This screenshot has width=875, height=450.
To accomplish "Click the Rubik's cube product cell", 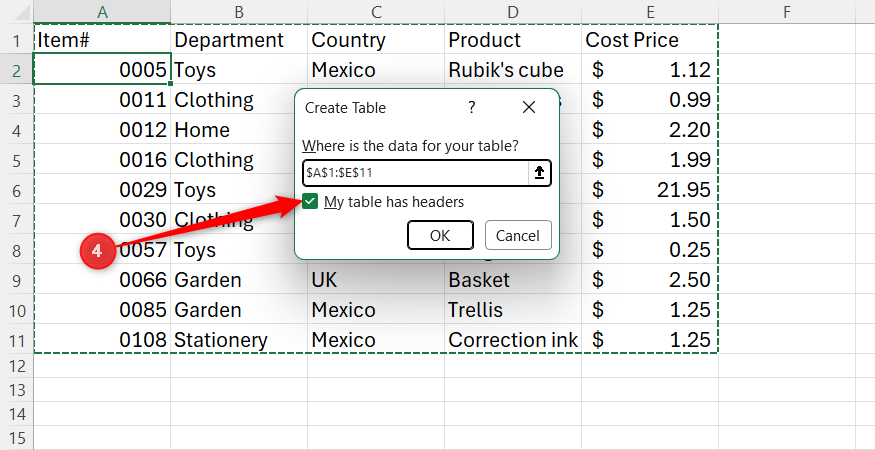I will tap(513, 70).
